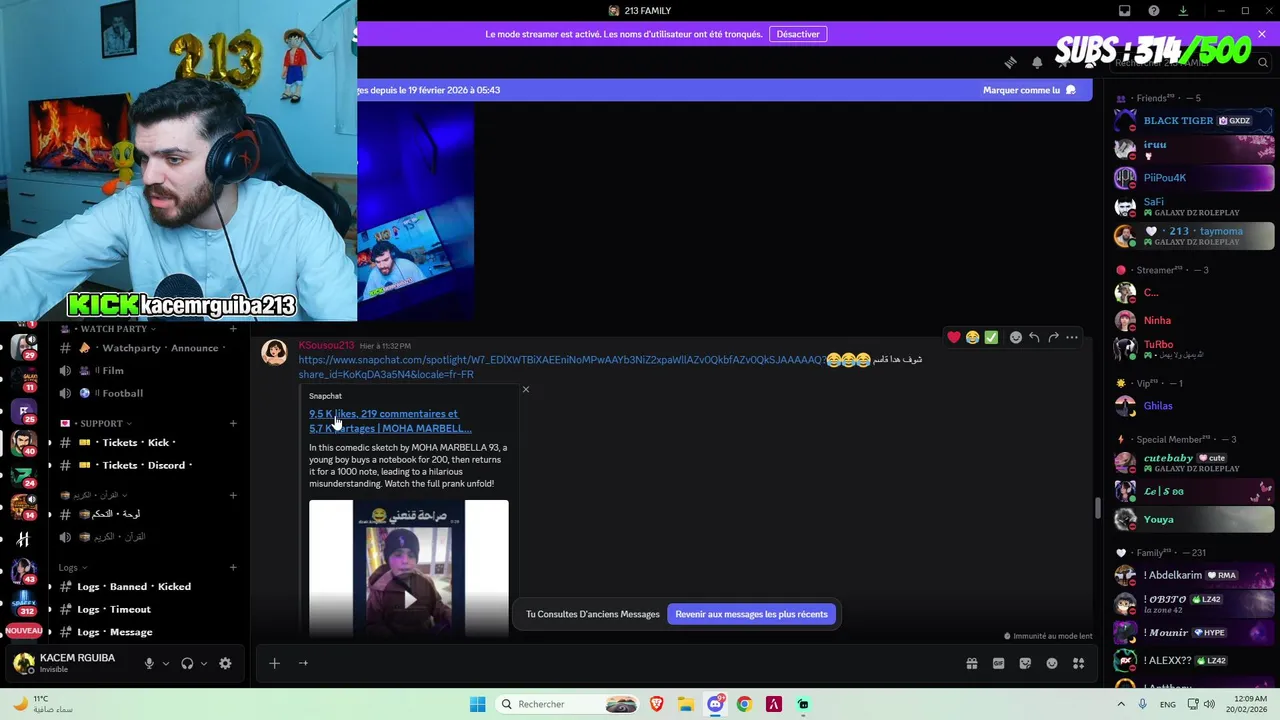The width and height of the screenshot is (1280, 720).
Task: Open Logs Timeout channel
Action: tap(148, 609)
